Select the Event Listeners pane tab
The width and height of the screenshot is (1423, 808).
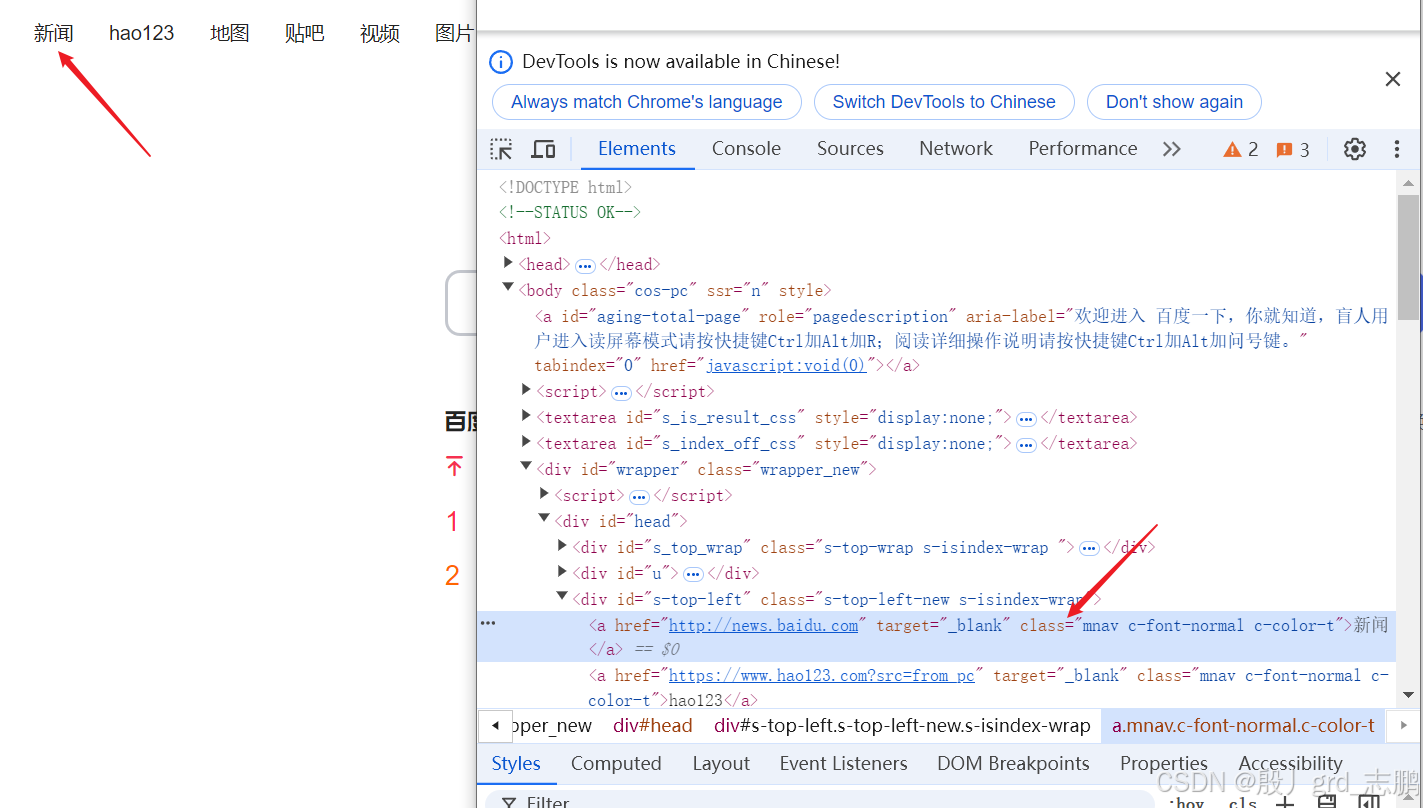(843, 764)
